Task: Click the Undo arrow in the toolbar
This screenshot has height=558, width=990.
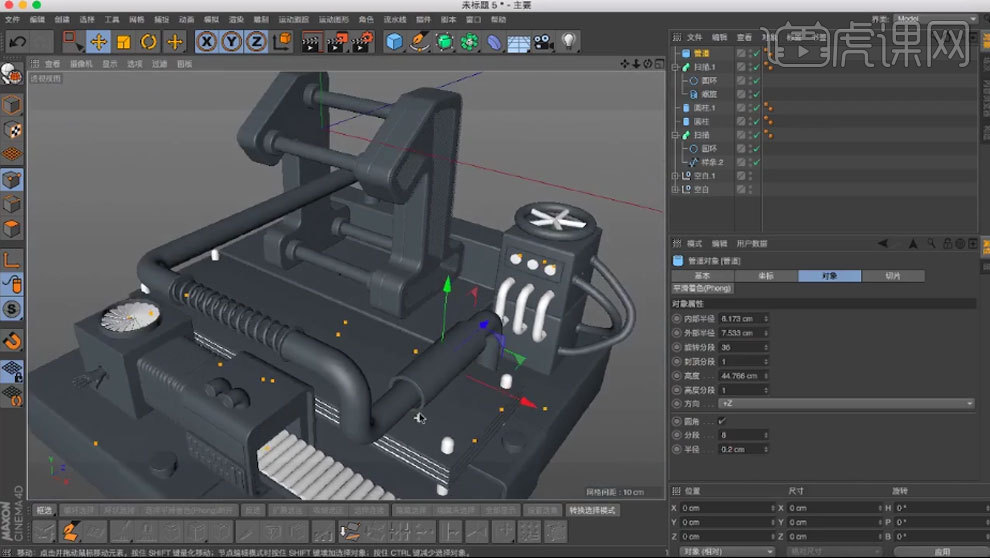Action: [x=17, y=41]
